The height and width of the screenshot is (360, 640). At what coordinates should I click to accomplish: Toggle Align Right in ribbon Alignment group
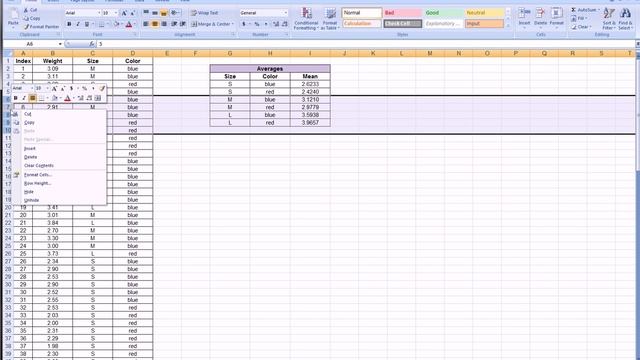(164, 24)
